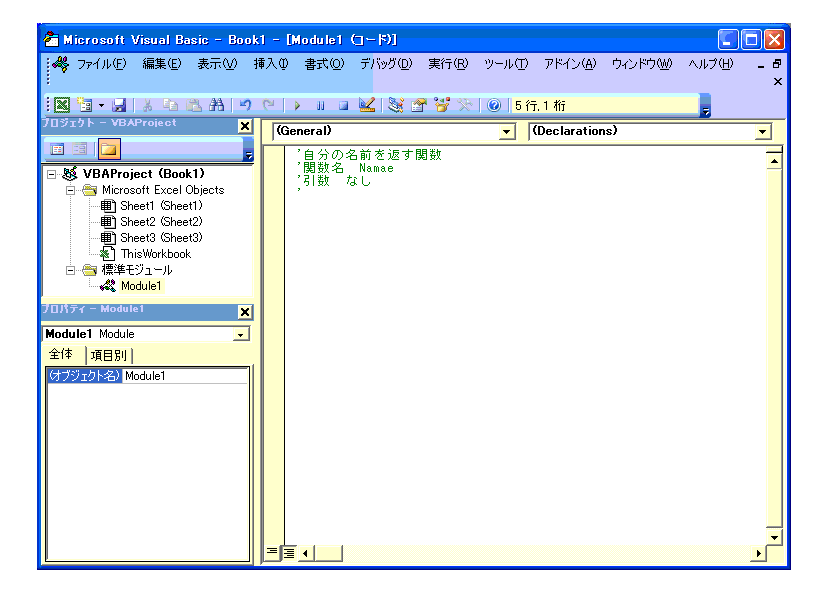Screen dimensions: 828x594
Task: Click the Break pause icon
Action: click(x=321, y=106)
